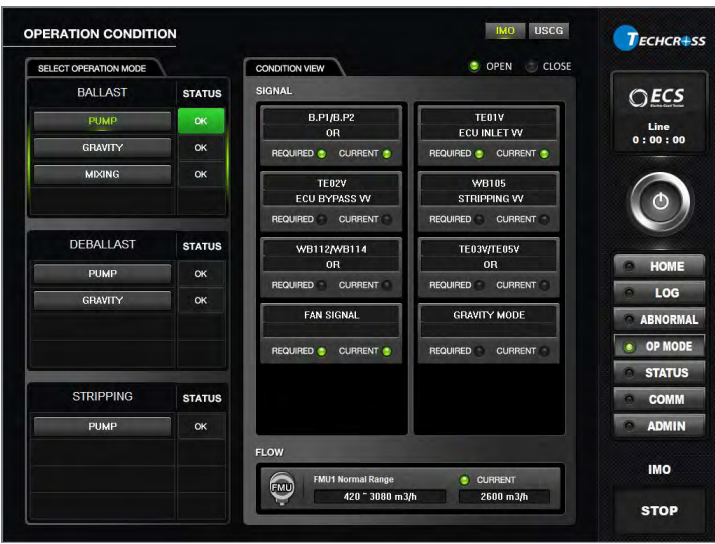Click the 420 ~ 3080 m3/h range field

[x=380, y=497]
